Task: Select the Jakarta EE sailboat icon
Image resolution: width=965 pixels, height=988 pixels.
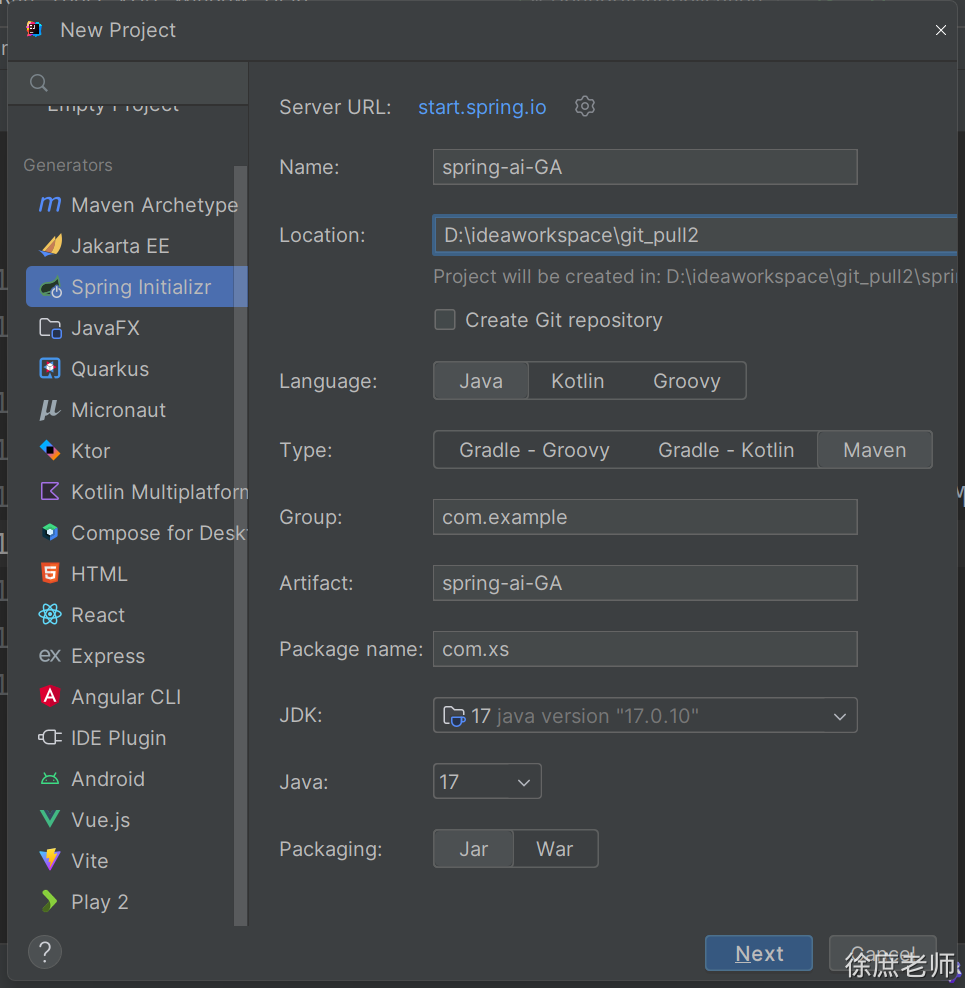Action: click(x=49, y=246)
